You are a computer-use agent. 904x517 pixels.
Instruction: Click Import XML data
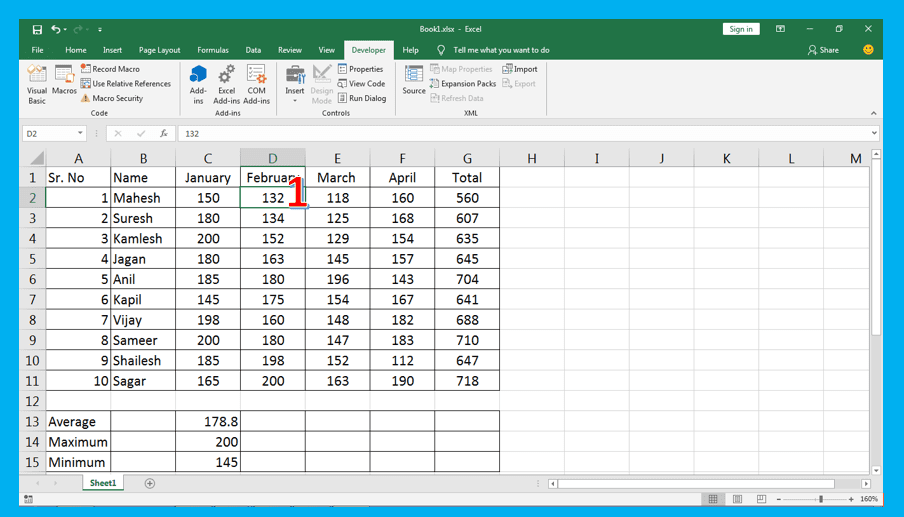[520, 69]
